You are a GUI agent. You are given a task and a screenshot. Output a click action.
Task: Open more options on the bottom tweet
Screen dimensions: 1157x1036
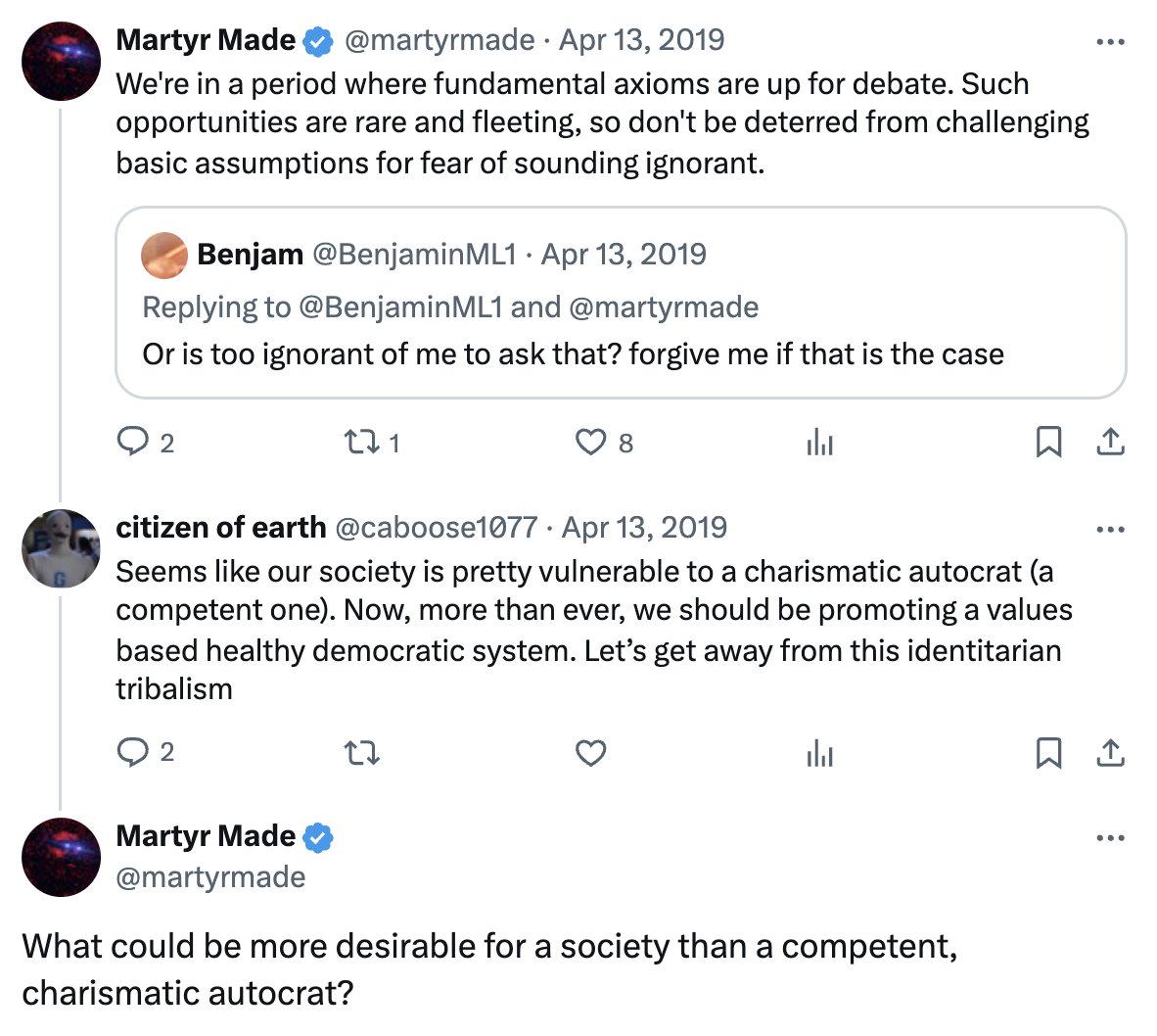click(1110, 838)
